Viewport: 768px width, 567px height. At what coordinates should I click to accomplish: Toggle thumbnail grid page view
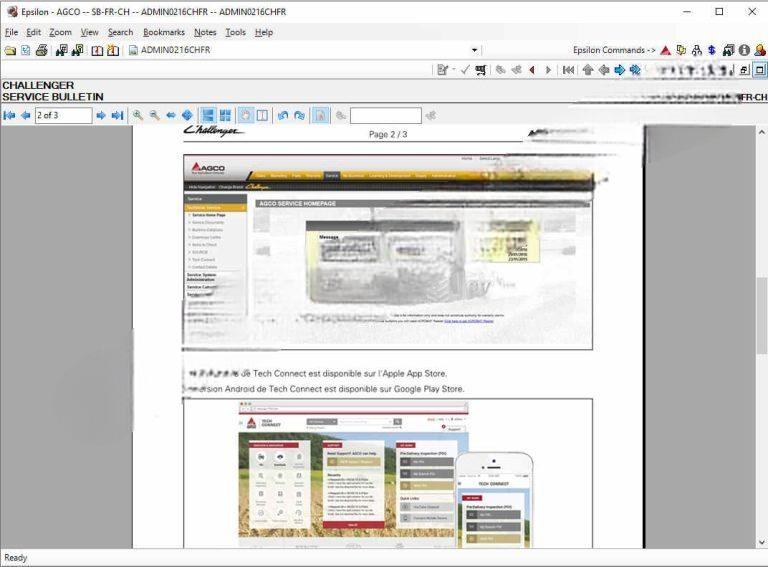coord(225,116)
